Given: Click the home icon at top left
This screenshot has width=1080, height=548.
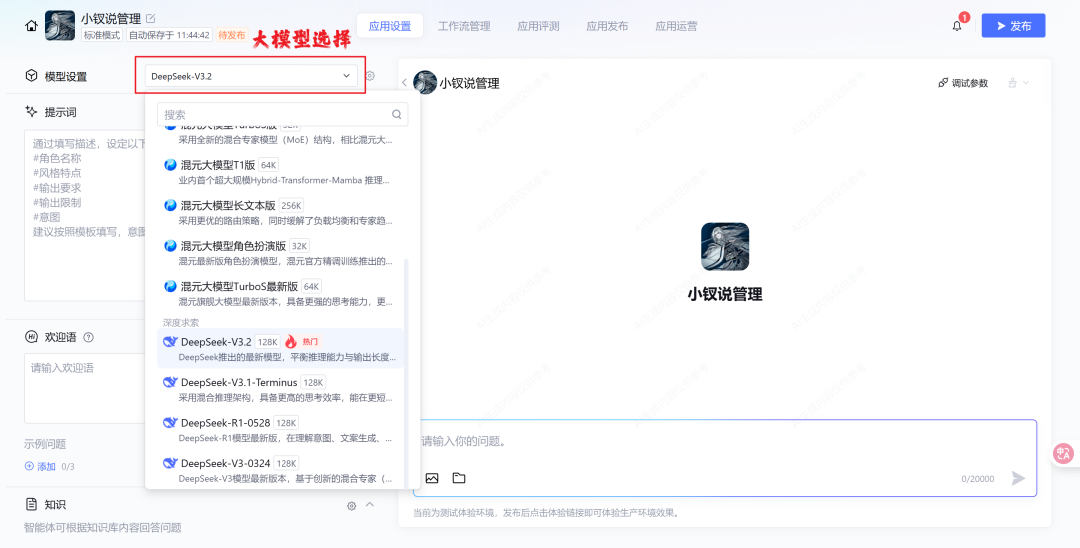Looking at the screenshot, I should click(32, 26).
